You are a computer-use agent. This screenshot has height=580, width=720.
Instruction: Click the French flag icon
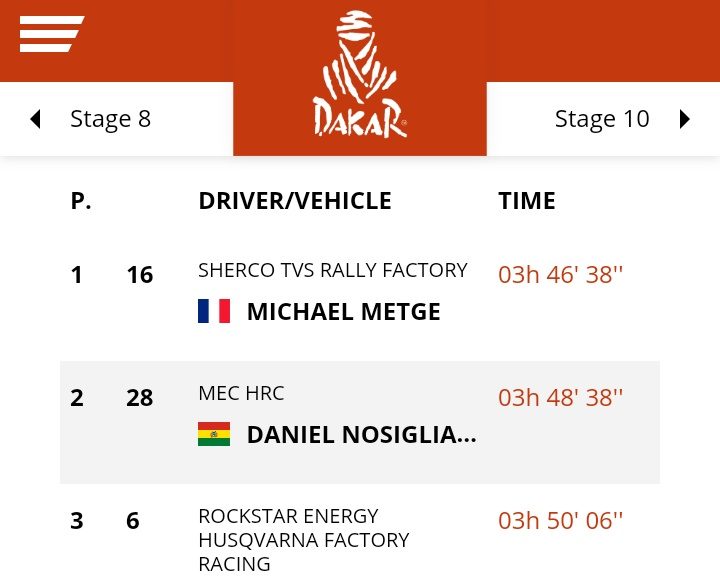pos(214,311)
